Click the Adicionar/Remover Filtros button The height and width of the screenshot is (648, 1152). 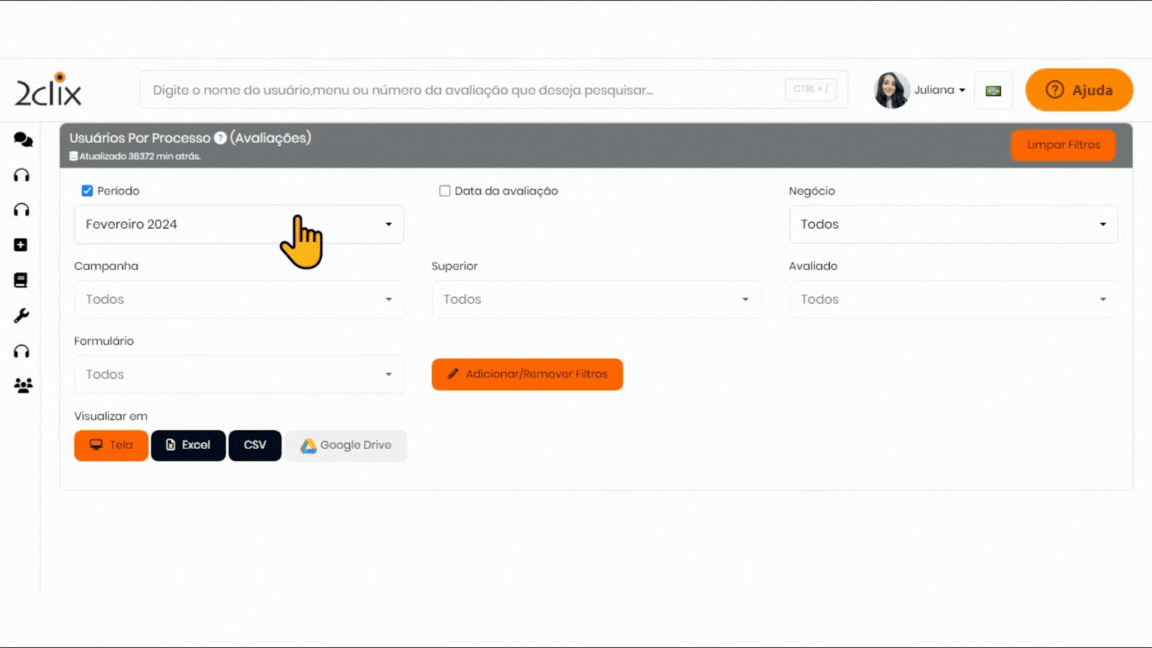[527, 374]
